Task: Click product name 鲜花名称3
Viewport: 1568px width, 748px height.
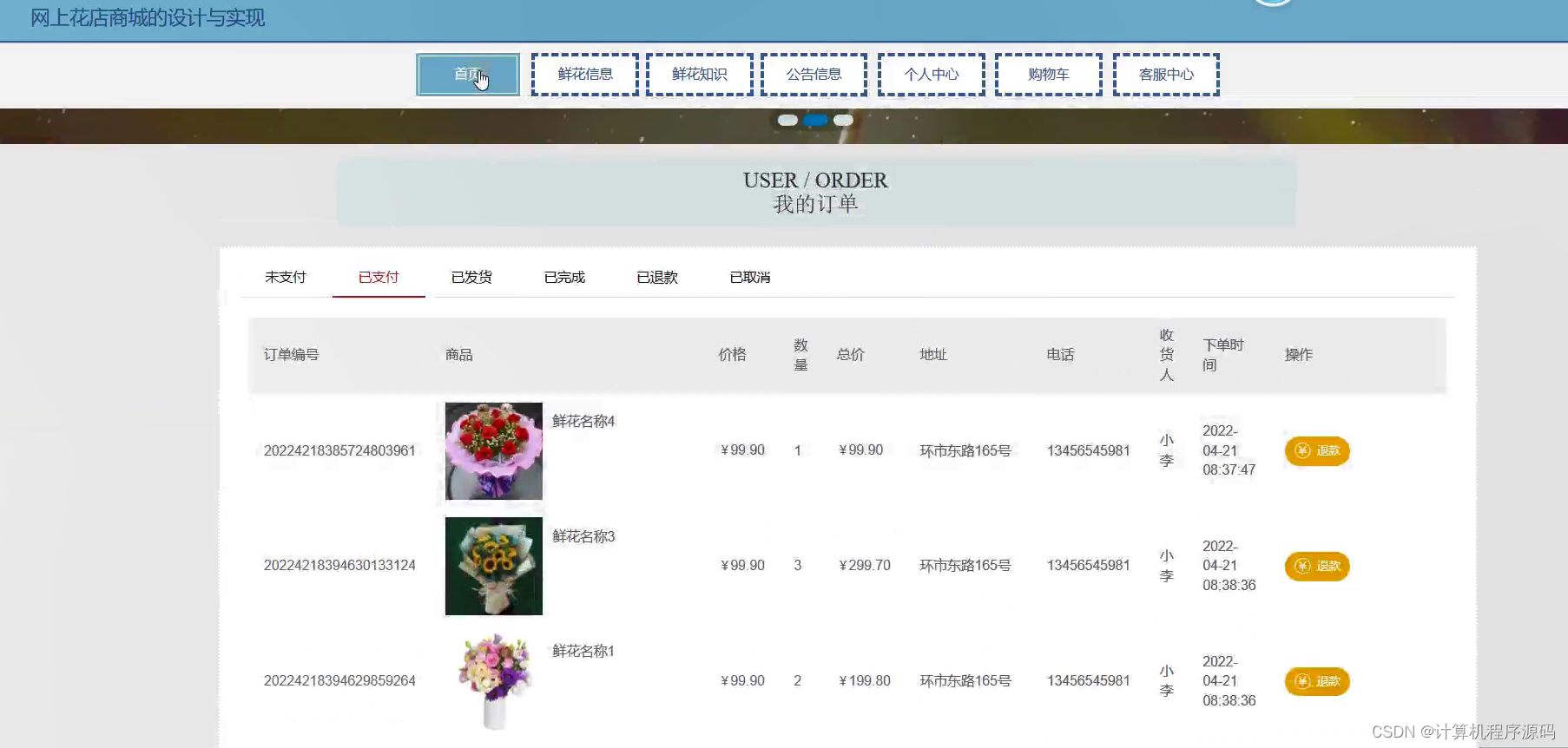Action: 583,537
